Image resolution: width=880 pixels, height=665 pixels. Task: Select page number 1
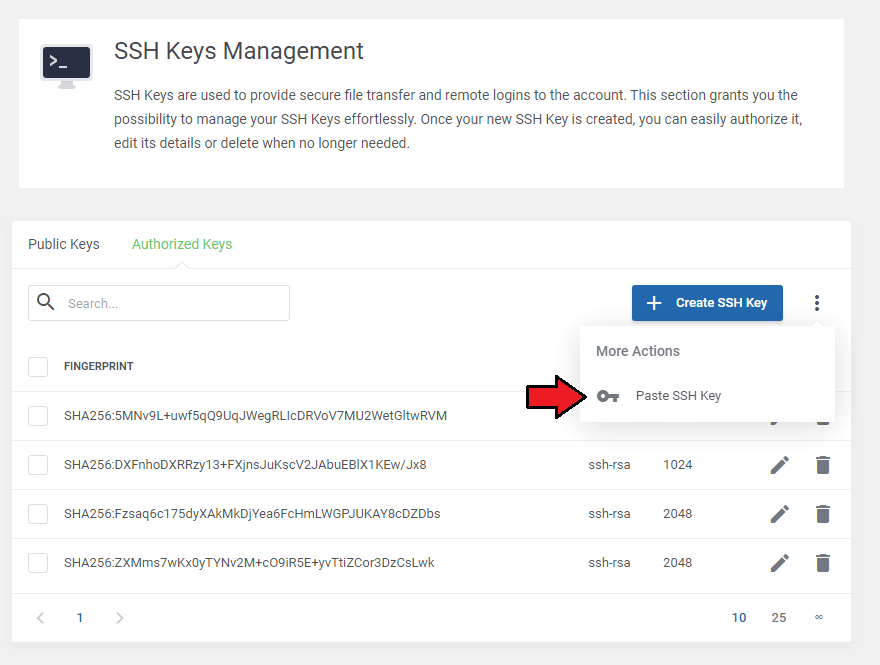[80, 618]
